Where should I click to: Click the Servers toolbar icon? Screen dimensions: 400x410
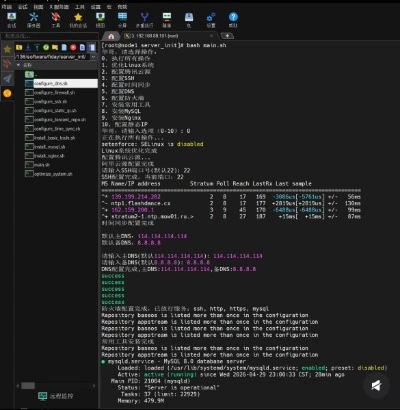coord(34,19)
